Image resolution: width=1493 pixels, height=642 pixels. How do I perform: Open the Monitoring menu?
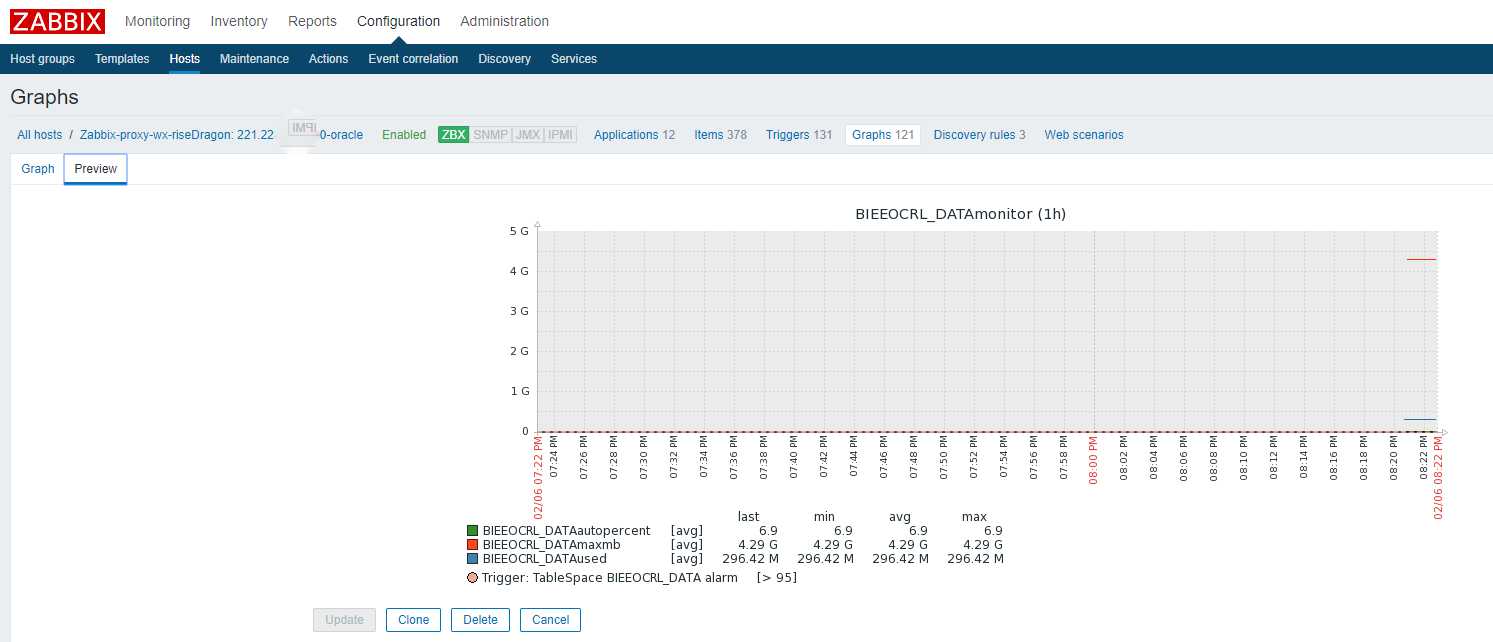pos(157,21)
